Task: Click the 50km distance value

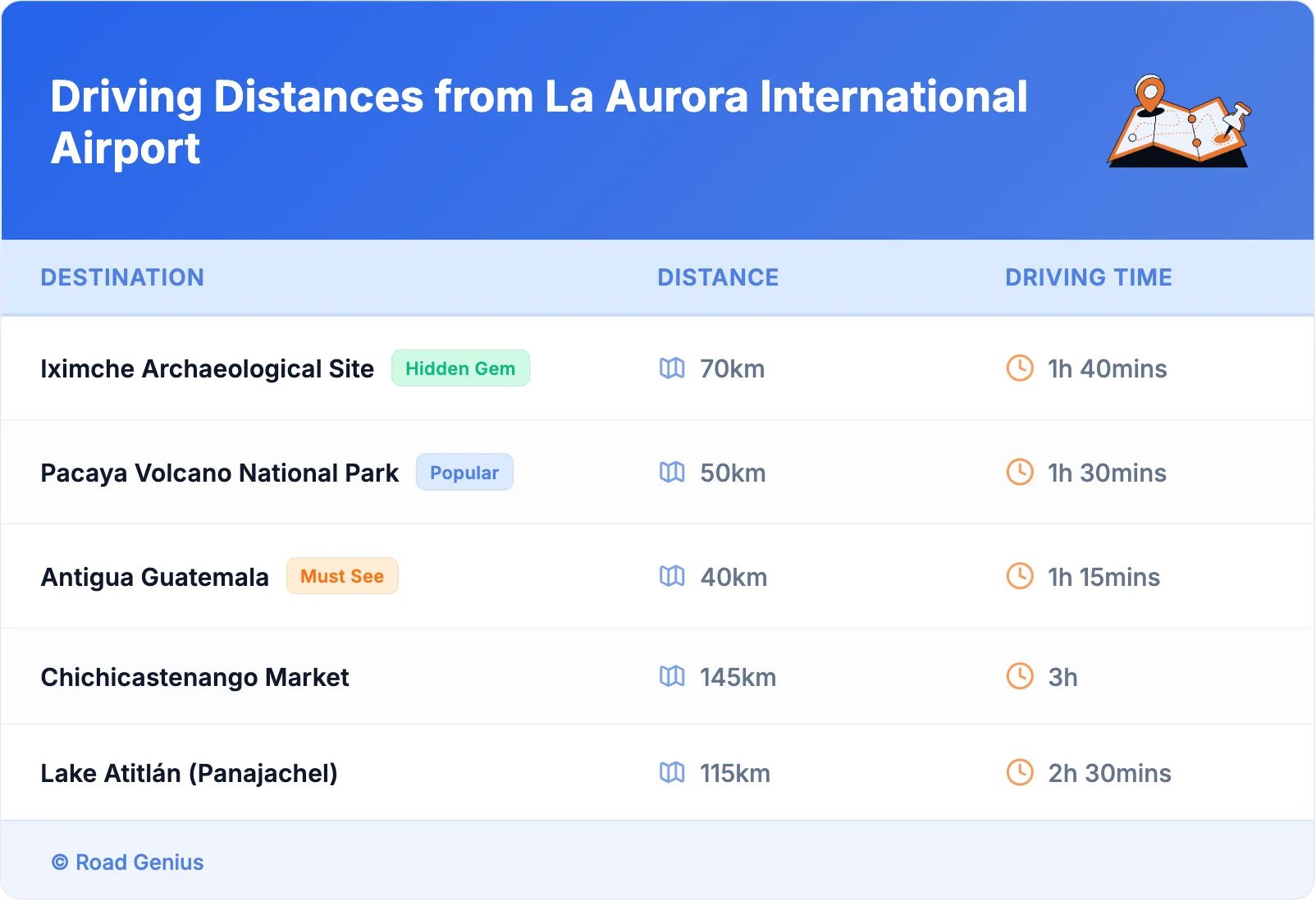Action: click(x=733, y=473)
